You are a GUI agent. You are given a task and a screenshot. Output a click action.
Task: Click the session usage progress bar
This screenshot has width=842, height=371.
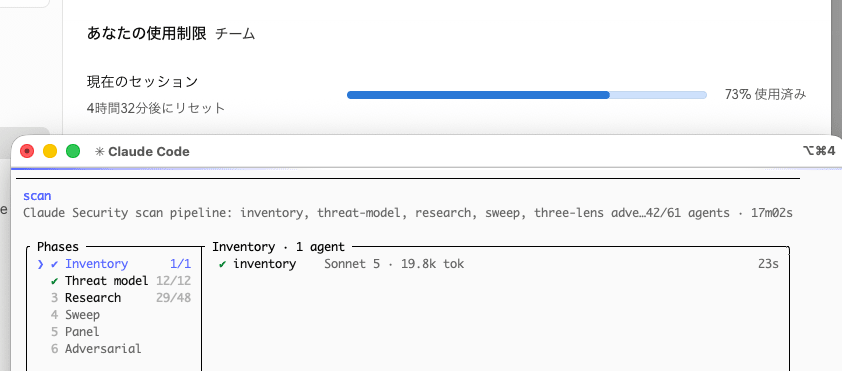pyautogui.click(x=527, y=95)
